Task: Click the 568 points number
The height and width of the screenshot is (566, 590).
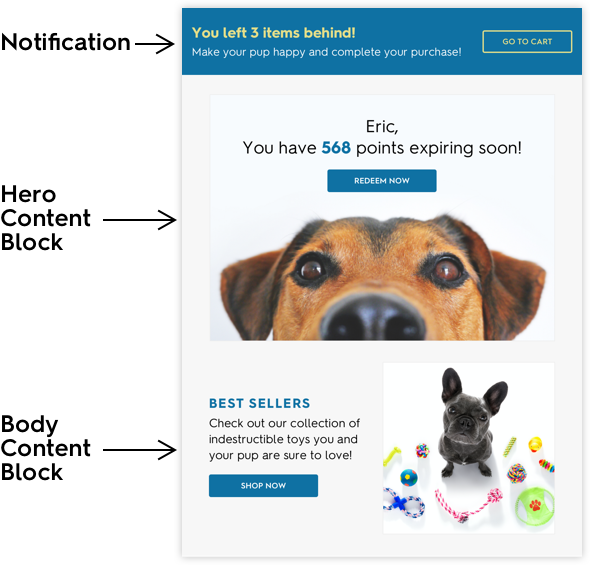Action: [x=336, y=148]
